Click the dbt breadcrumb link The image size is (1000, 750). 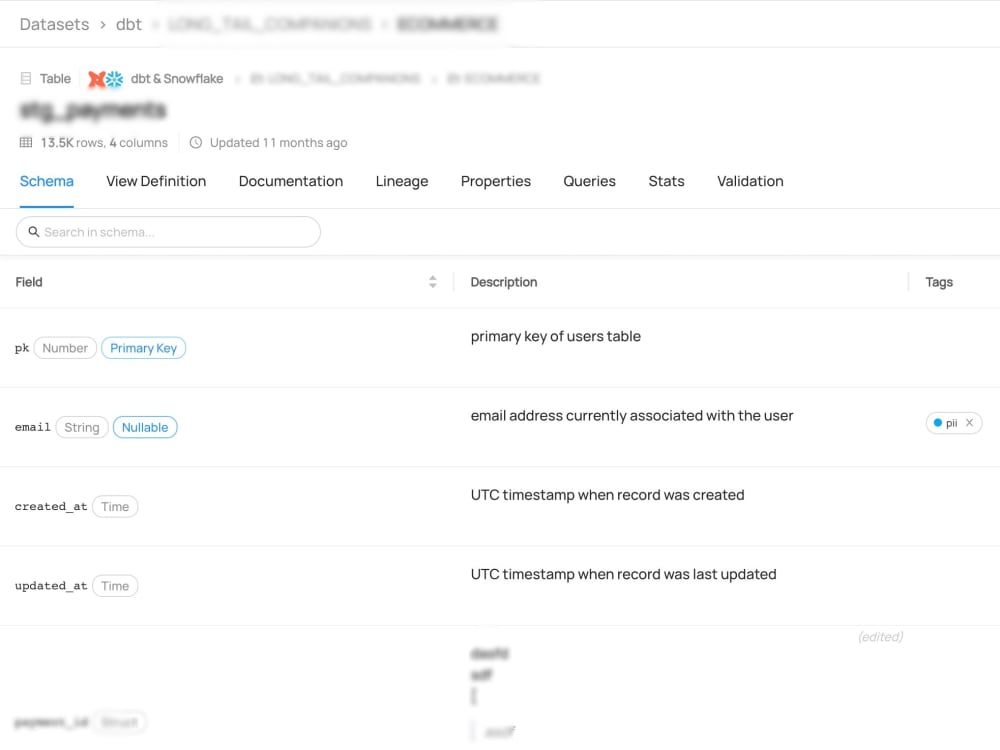pyautogui.click(x=129, y=24)
